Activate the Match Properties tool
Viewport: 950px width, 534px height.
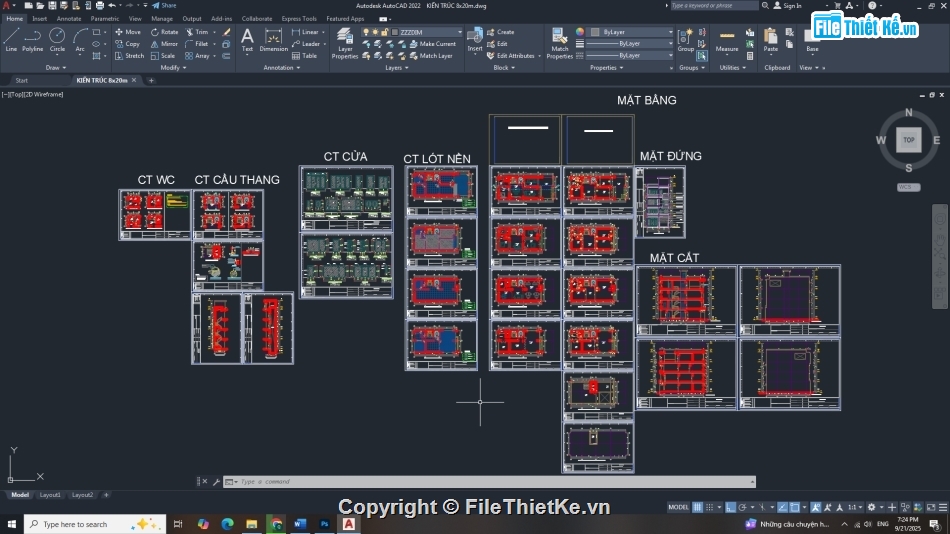click(x=560, y=42)
